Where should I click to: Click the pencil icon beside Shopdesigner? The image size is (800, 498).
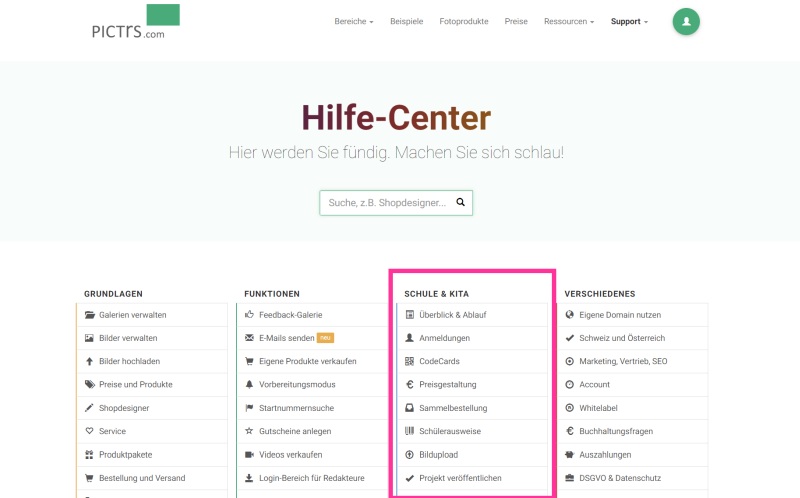click(x=90, y=408)
